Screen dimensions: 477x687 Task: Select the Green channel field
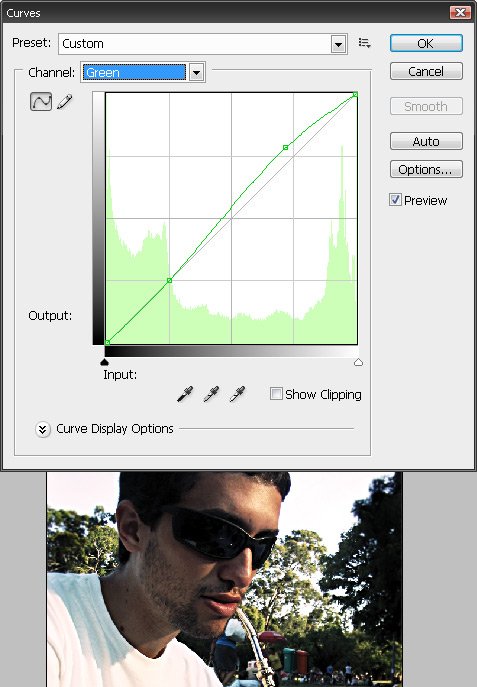(135, 72)
